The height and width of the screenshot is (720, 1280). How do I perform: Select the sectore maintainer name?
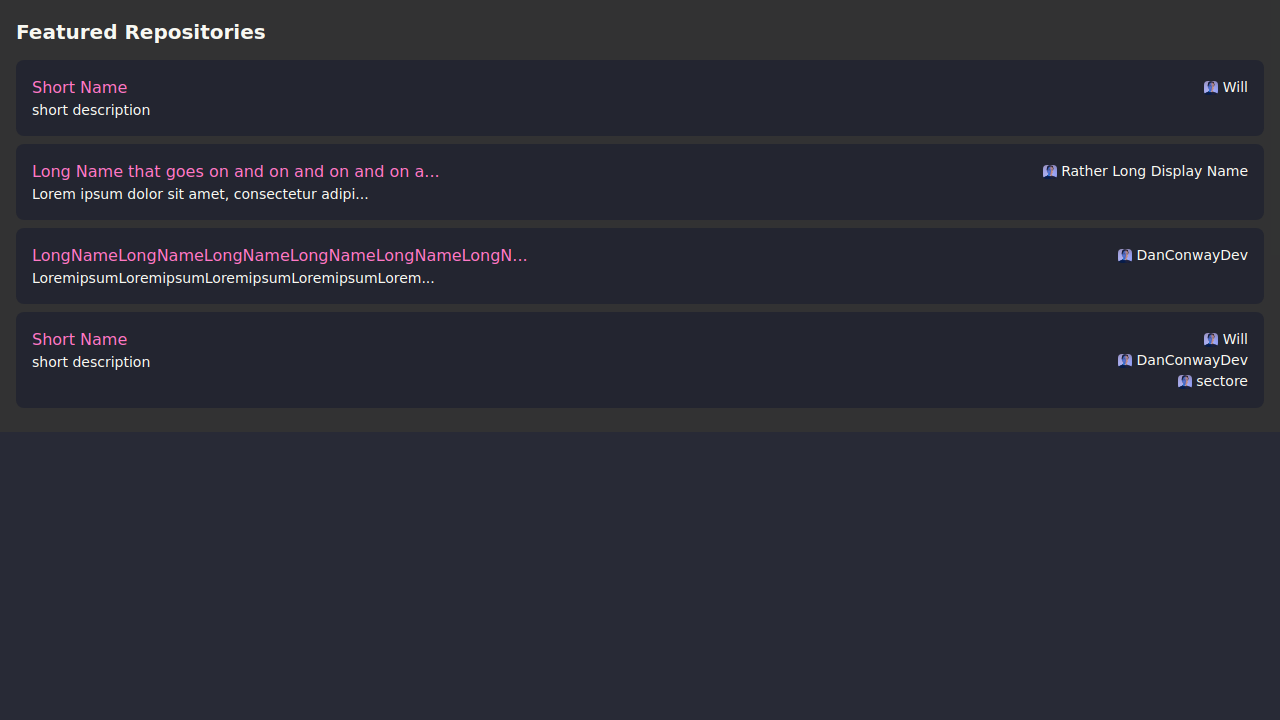point(1222,381)
